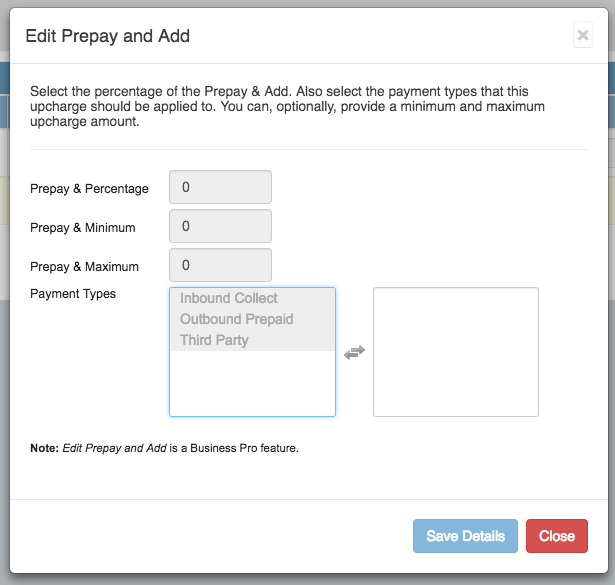The width and height of the screenshot is (615, 585).
Task: Click the Business Pro feature note
Action: pos(165,448)
